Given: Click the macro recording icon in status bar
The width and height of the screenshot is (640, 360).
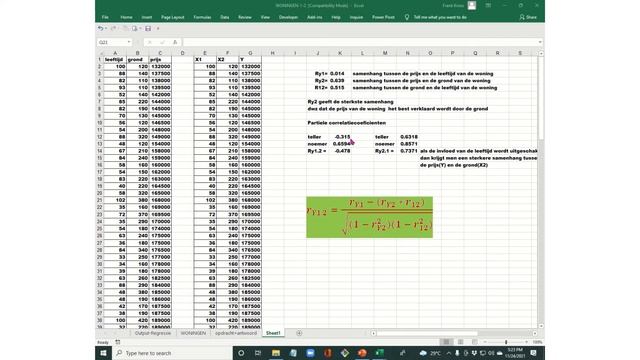Looking at the screenshot, I should (118, 342).
